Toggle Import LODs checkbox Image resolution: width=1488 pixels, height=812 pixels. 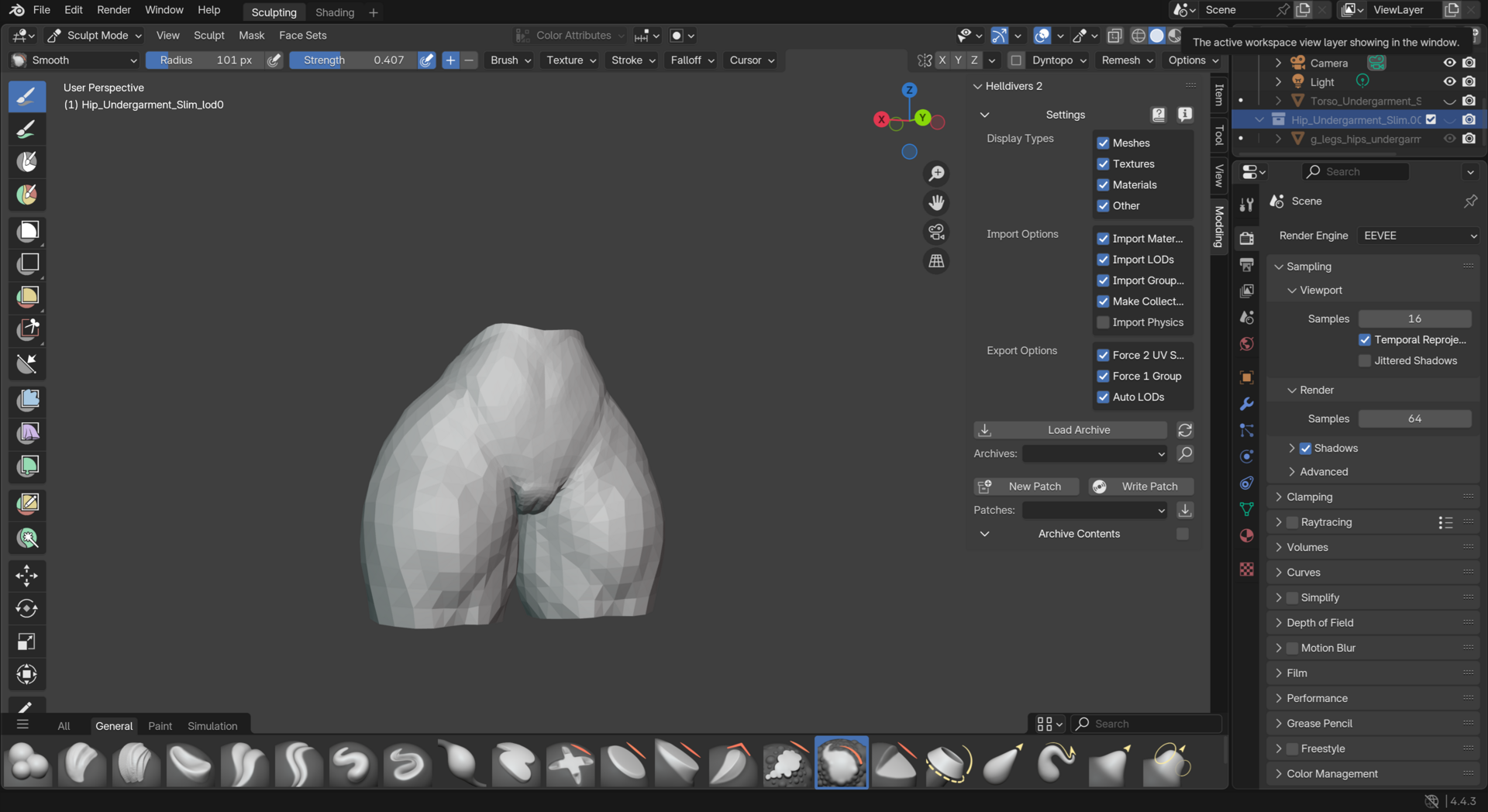(1104, 260)
